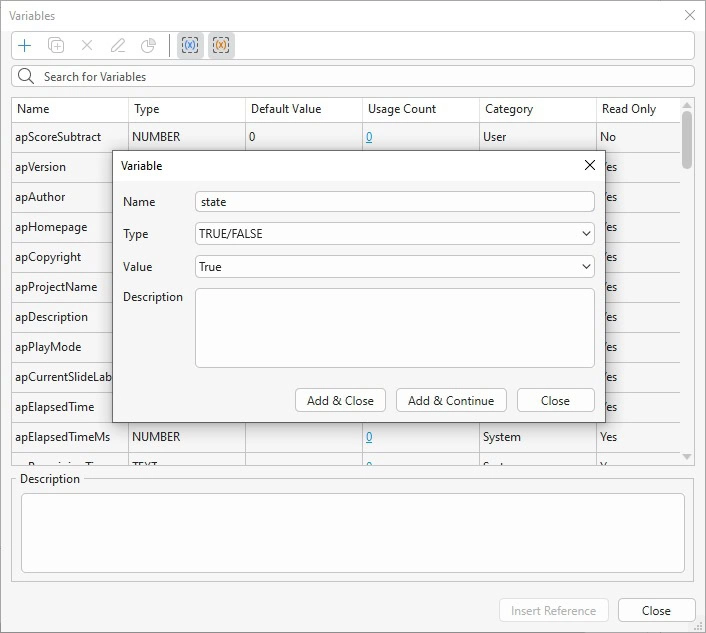
Task: Toggle the blue user variables filter
Action: click(190, 46)
